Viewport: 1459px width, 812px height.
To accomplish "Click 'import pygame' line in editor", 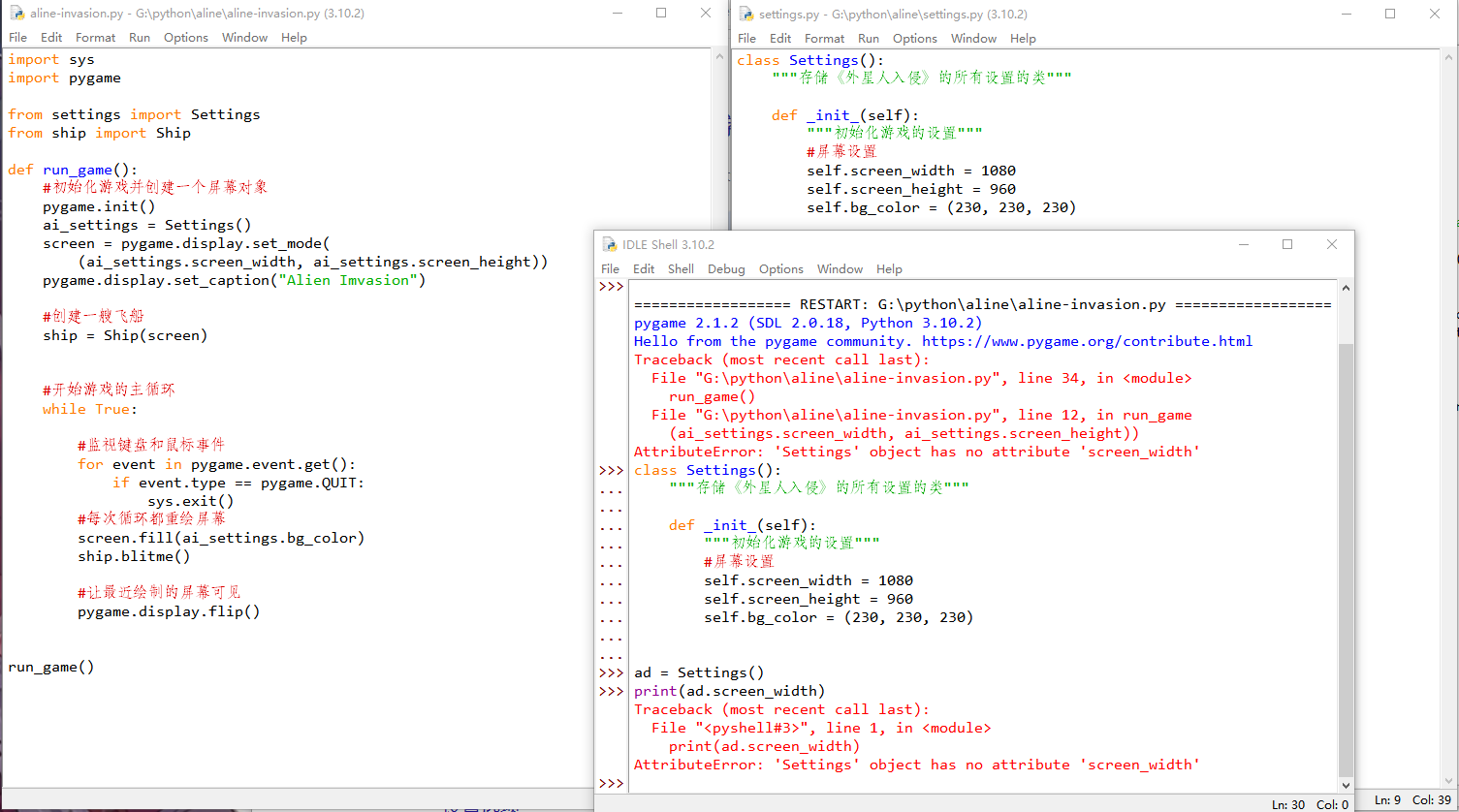I will pos(64,78).
